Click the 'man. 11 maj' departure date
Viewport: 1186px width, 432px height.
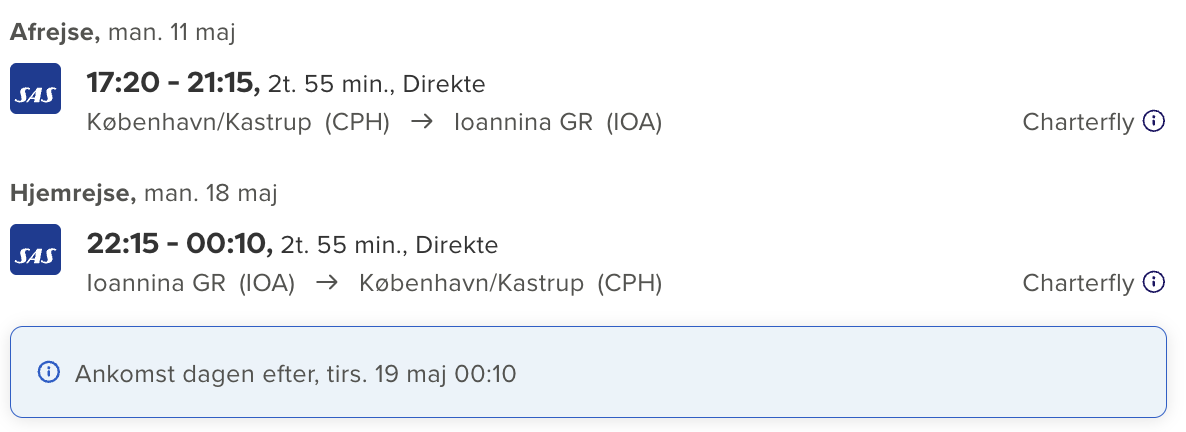(x=171, y=32)
